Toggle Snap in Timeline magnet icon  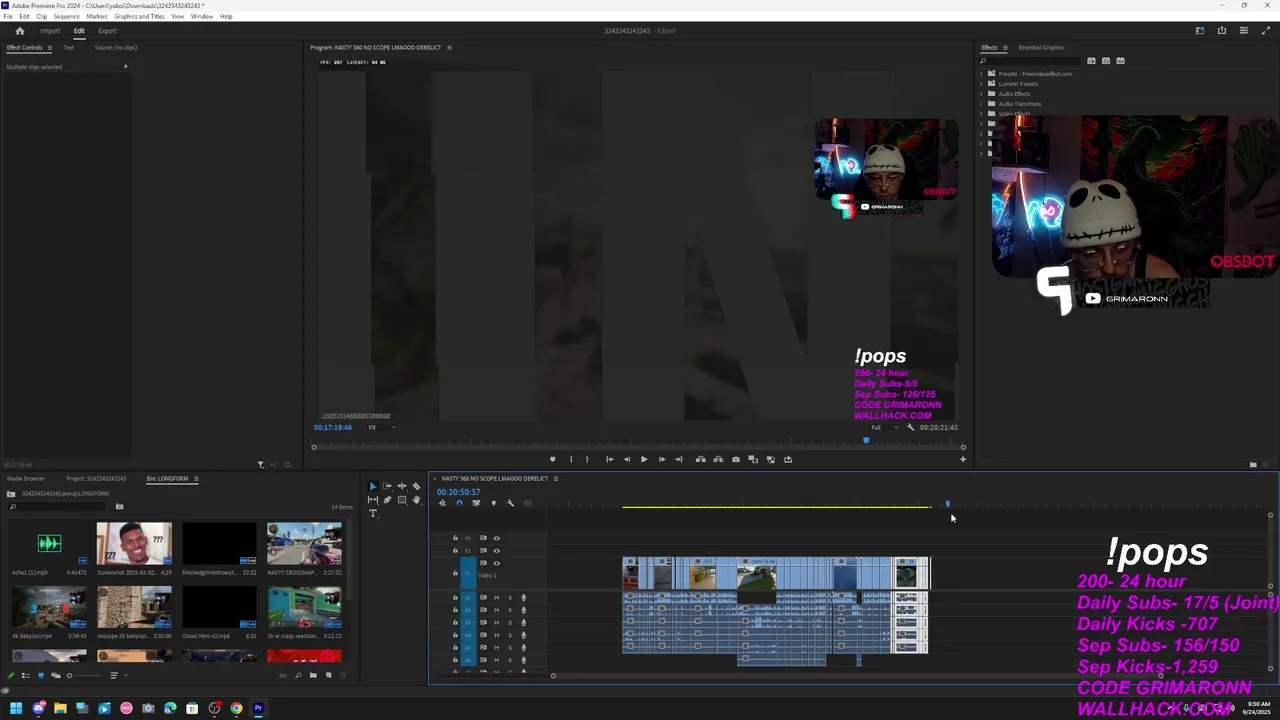pos(459,503)
